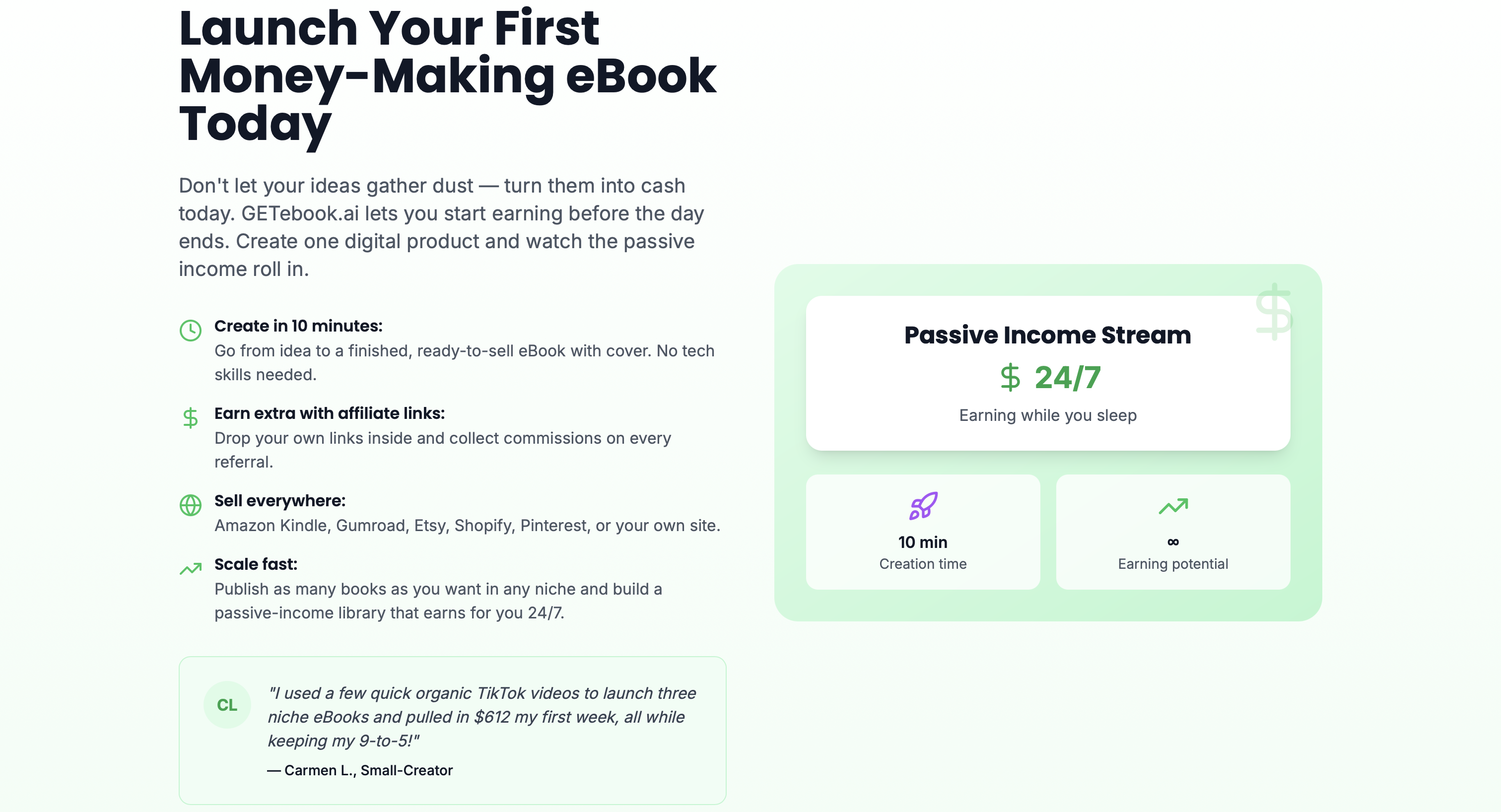Click the Create in 10 minutes heading
The width and height of the screenshot is (1501, 812).
298,326
